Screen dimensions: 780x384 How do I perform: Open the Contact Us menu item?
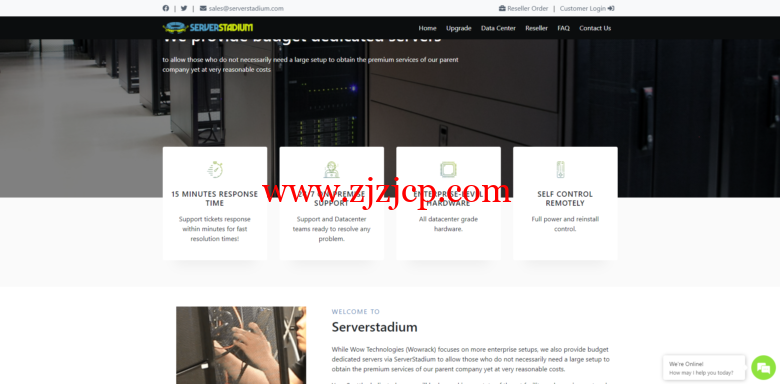(595, 28)
